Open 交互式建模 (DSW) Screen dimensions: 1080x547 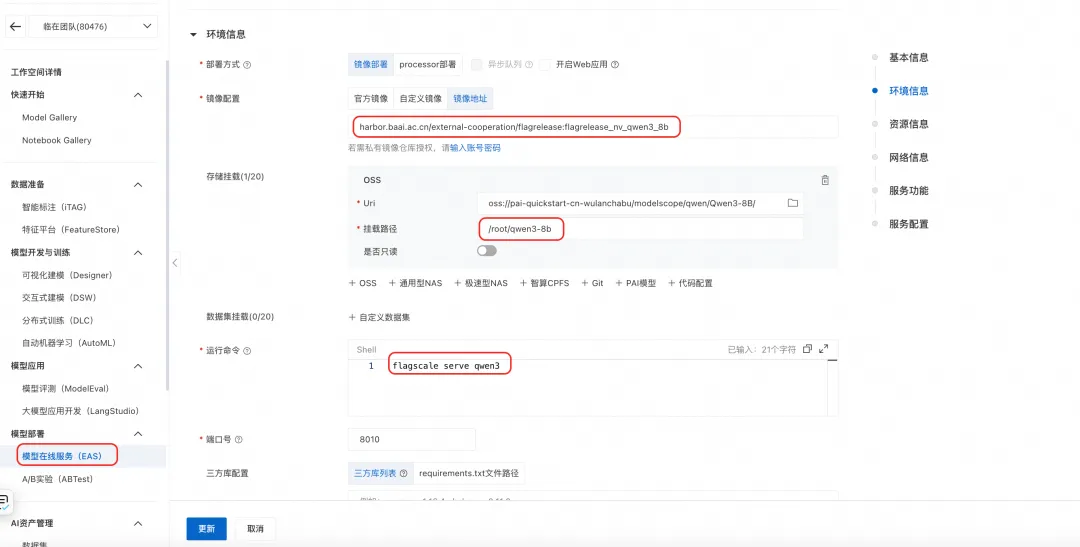59,298
